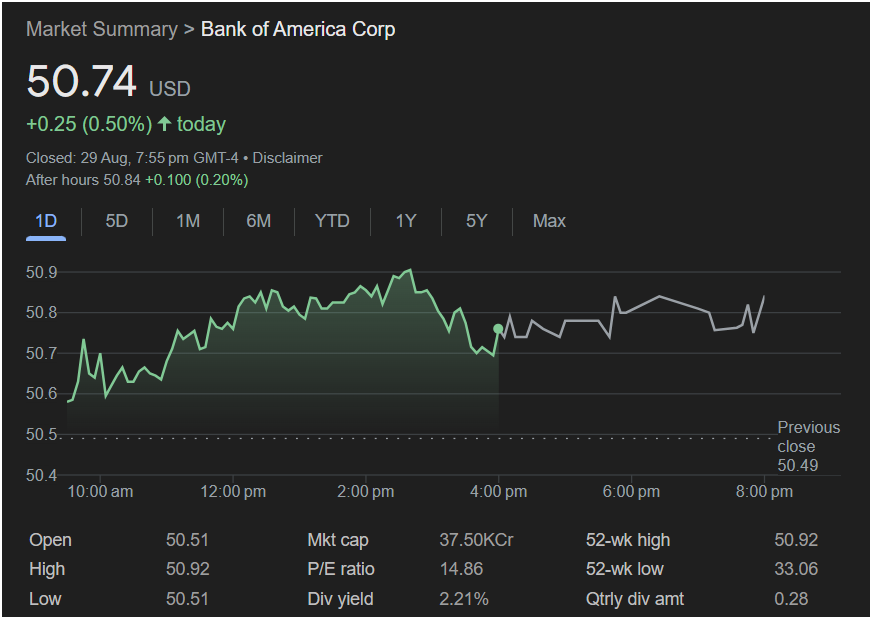
Task: Select the 50.74 current price
Action: (81, 82)
